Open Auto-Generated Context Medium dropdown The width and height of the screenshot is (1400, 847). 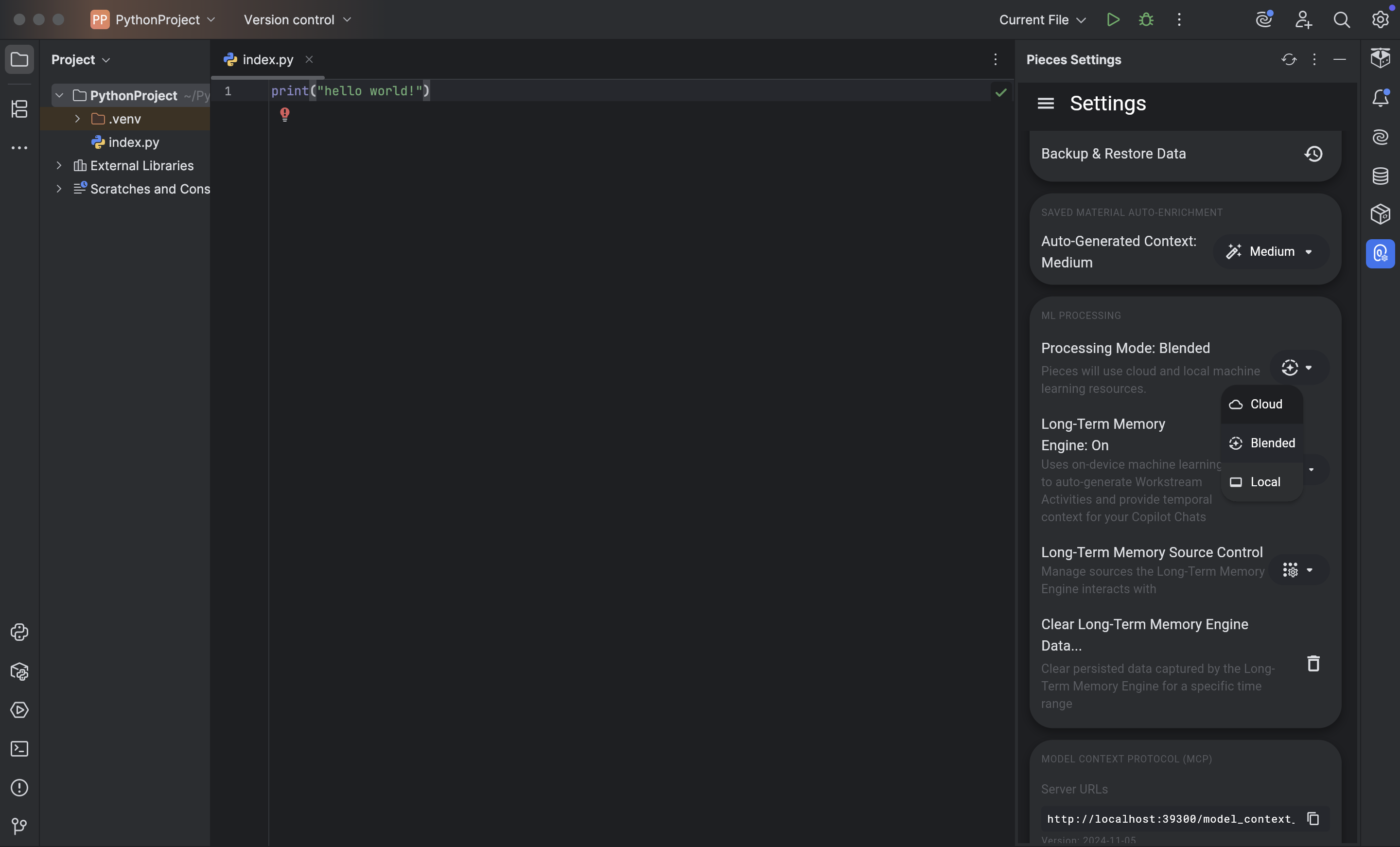[1271, 252]
